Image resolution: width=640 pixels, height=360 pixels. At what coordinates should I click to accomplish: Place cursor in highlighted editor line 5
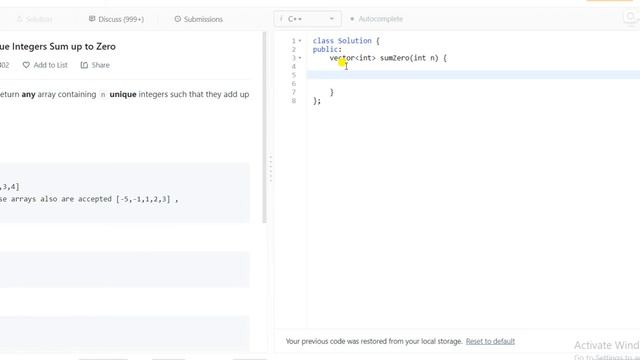pos(473,75)
